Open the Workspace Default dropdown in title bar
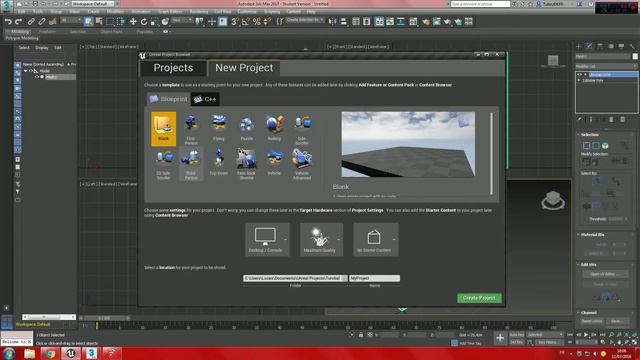Viewport: 640px width, 360px height. tap(93, 4)
